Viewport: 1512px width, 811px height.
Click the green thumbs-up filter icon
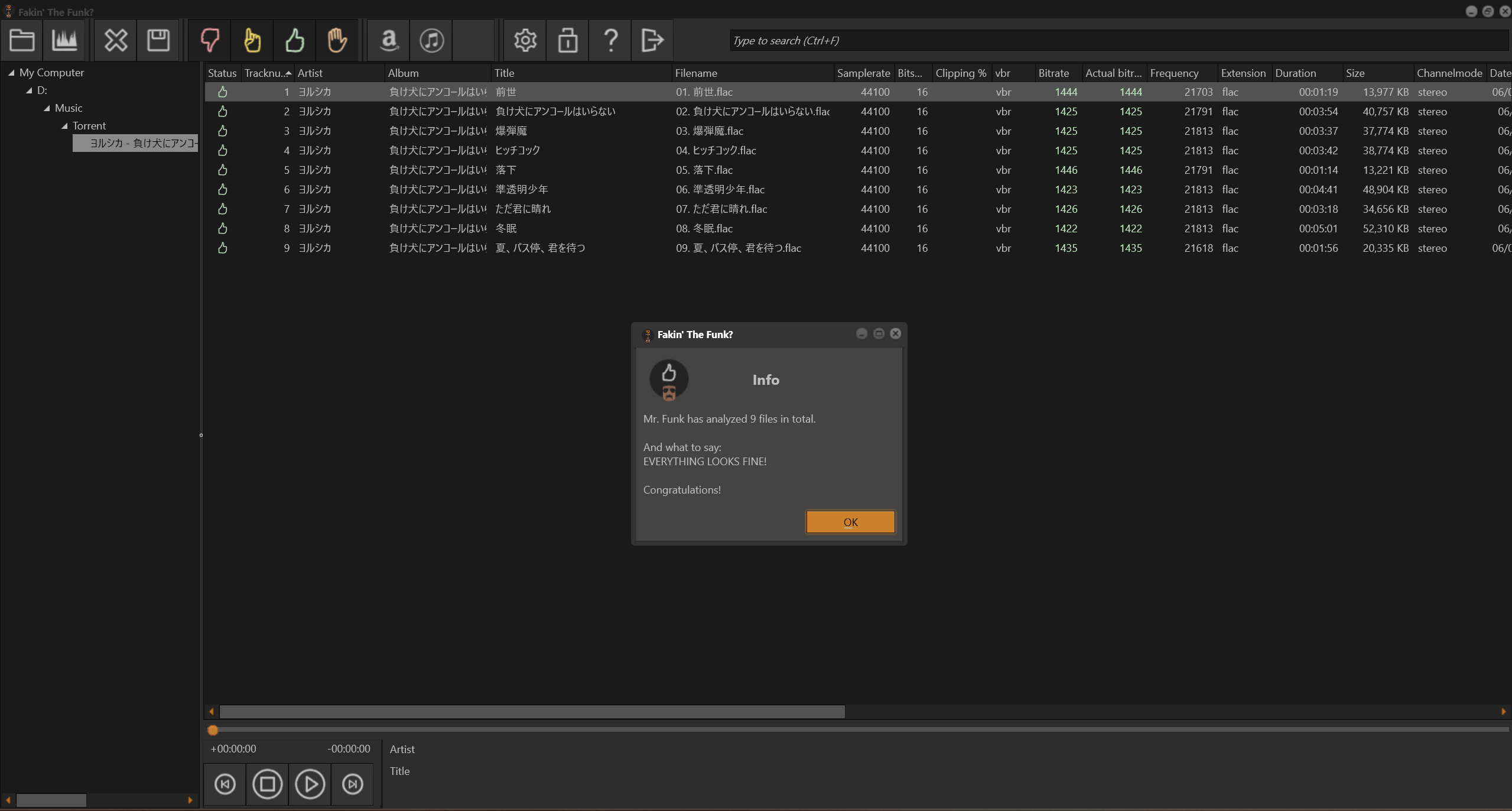295,40
